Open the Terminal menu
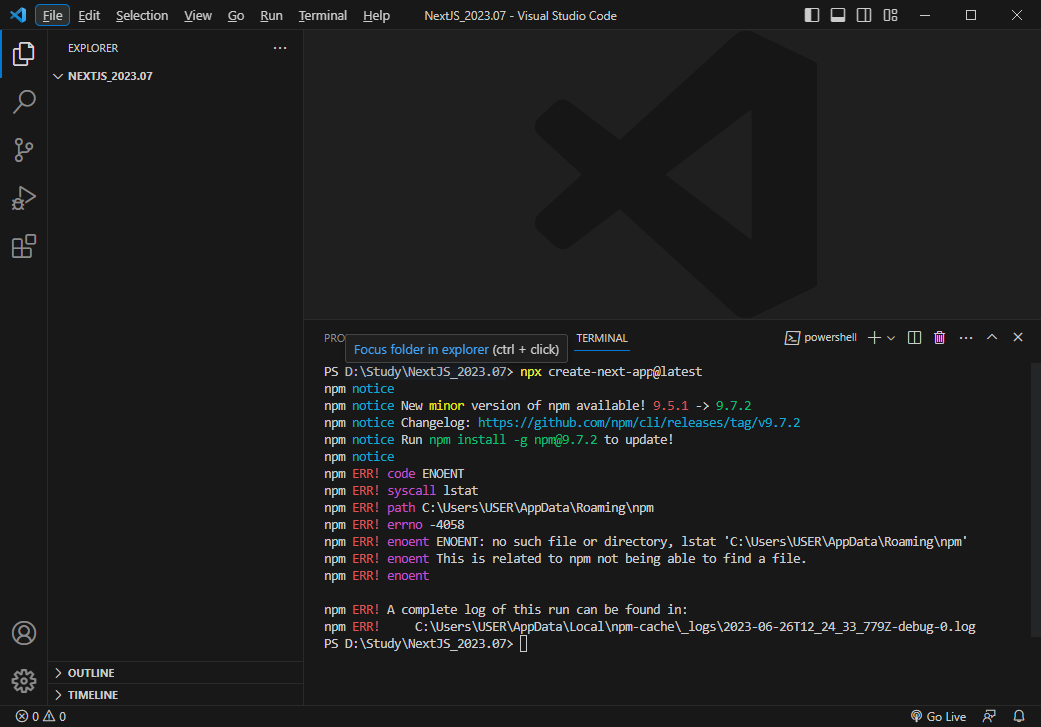 [x=323, y=15]
